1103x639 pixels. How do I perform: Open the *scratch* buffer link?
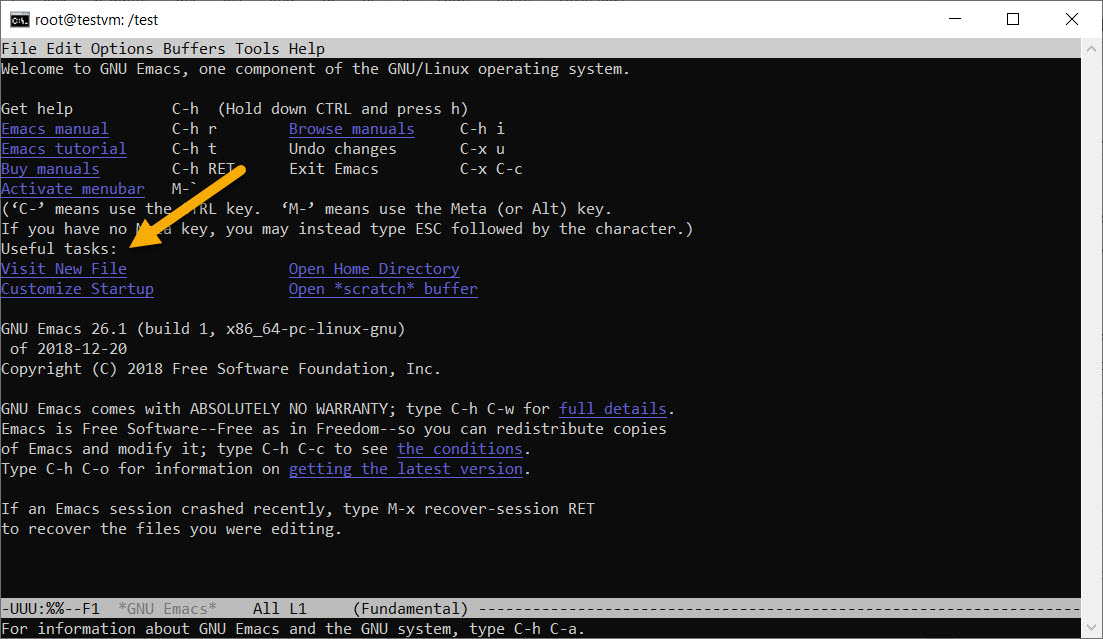coord(383,289)
